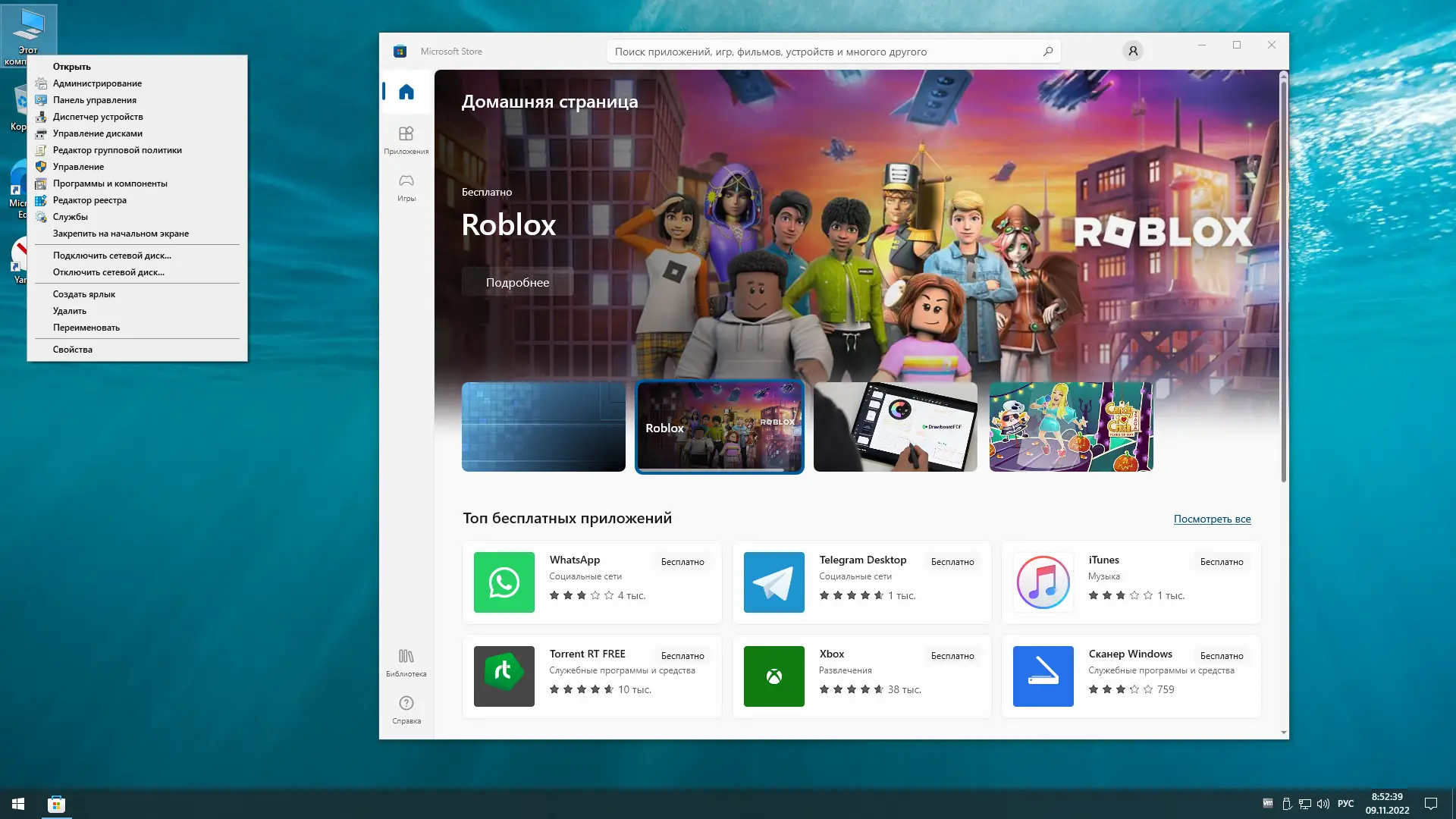1456x819 pixels.
Task: Open the Приложения (Apps) sidebar section
Action: 406,140
